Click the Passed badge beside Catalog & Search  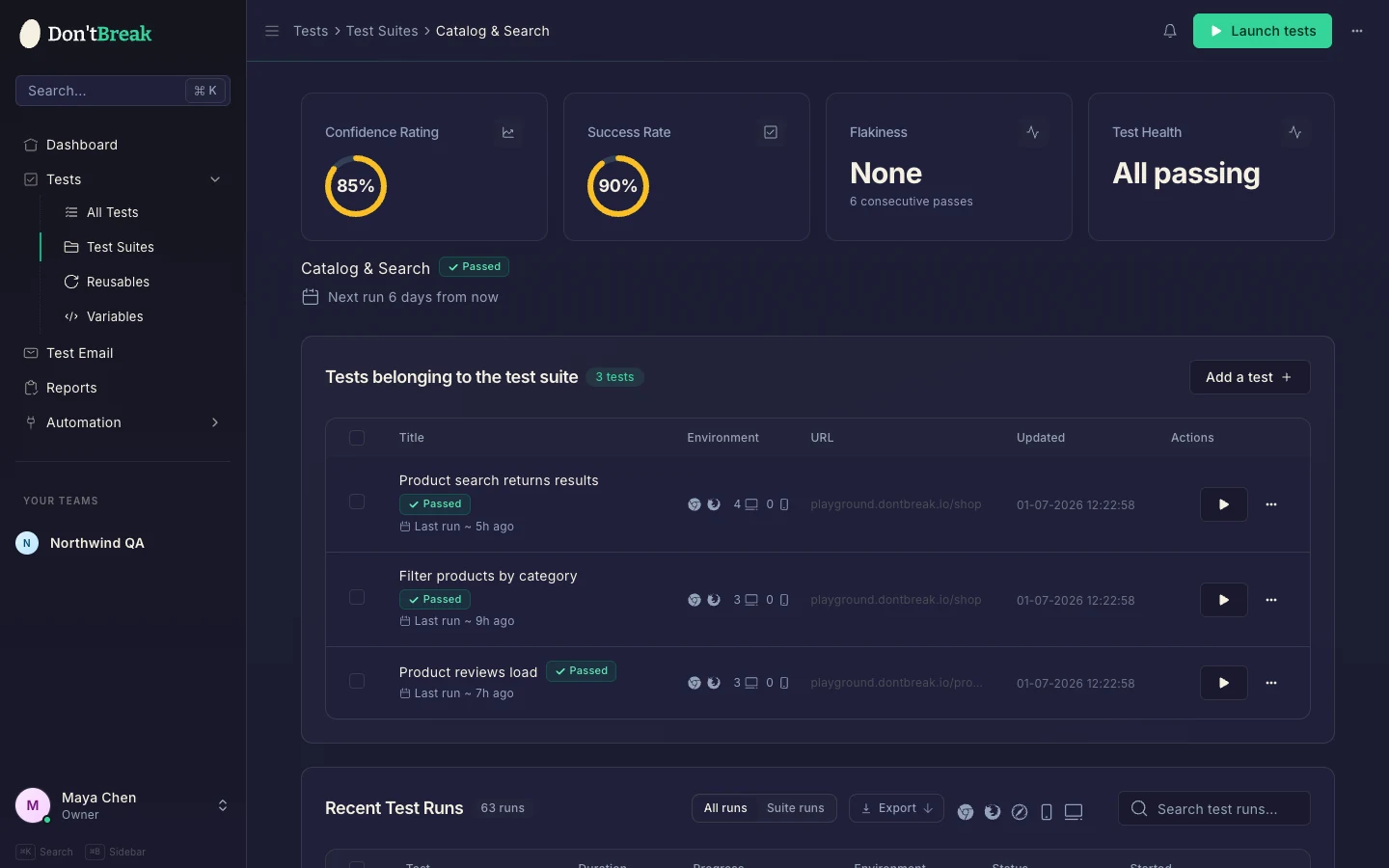[474, 267]
